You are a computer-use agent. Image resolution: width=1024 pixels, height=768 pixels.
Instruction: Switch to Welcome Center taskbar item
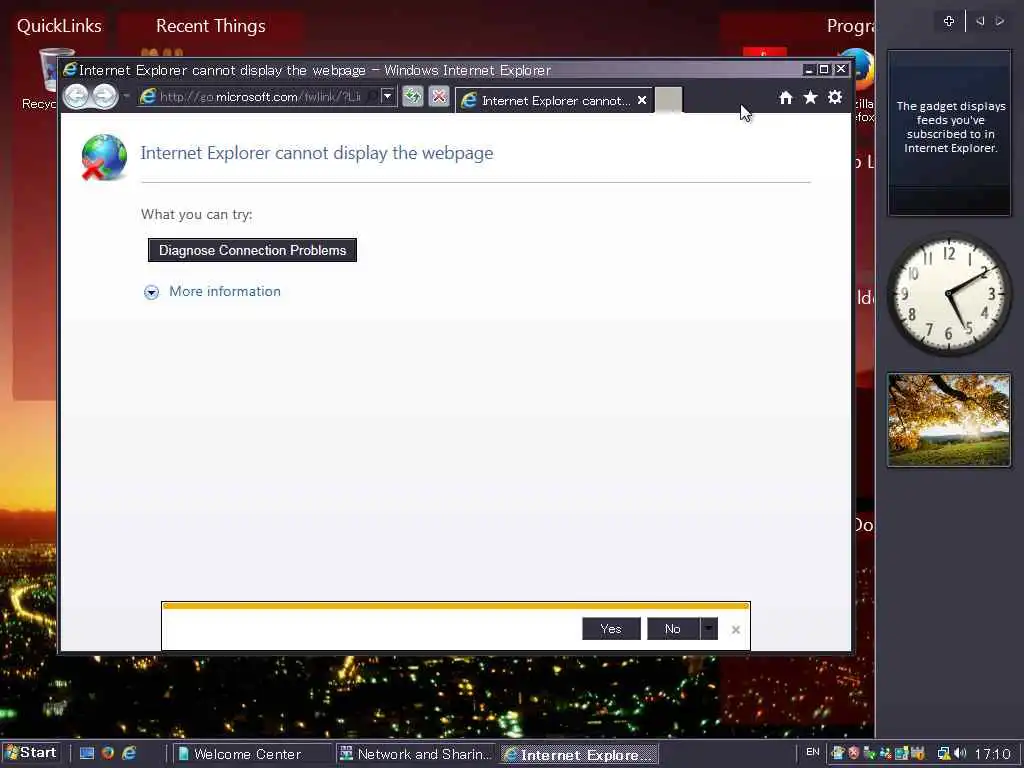click(x=251, y=754)
